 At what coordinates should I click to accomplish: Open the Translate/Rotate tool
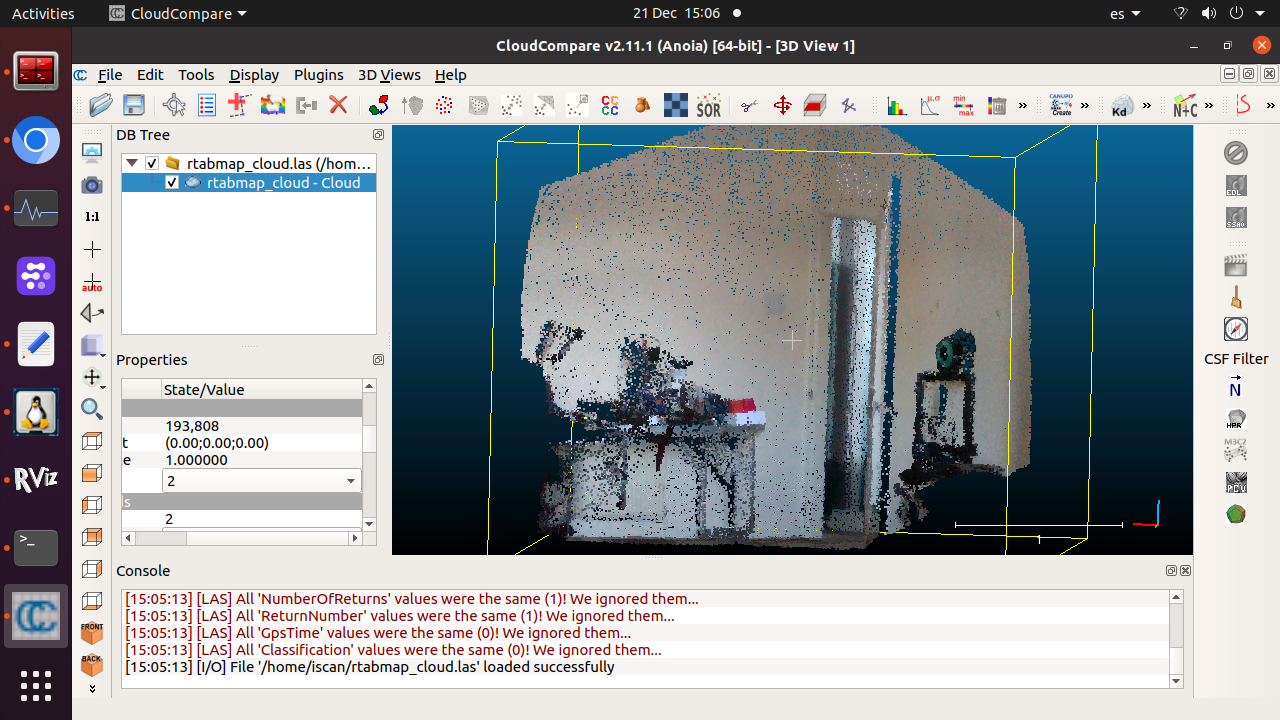pyautogui.click(x=782, y=105)
